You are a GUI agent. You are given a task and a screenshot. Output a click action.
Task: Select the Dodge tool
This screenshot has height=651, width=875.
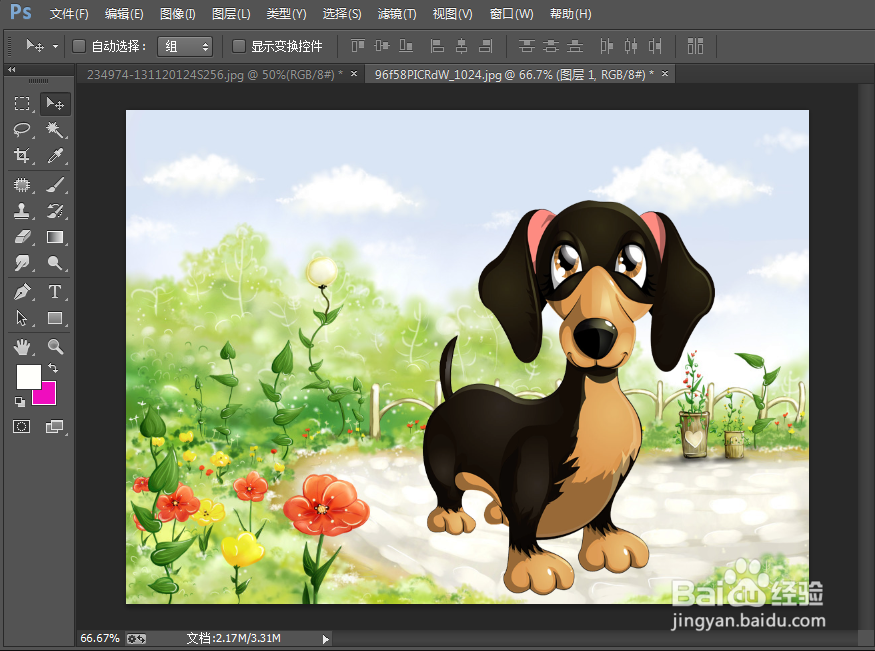[x=55, y=263]
